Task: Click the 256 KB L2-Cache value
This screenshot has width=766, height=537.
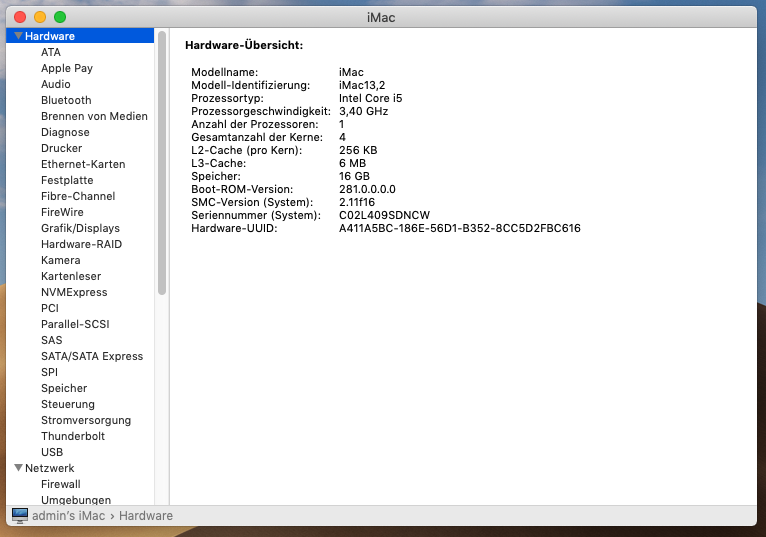Action: pyautogui.click(x=358, y=150)
